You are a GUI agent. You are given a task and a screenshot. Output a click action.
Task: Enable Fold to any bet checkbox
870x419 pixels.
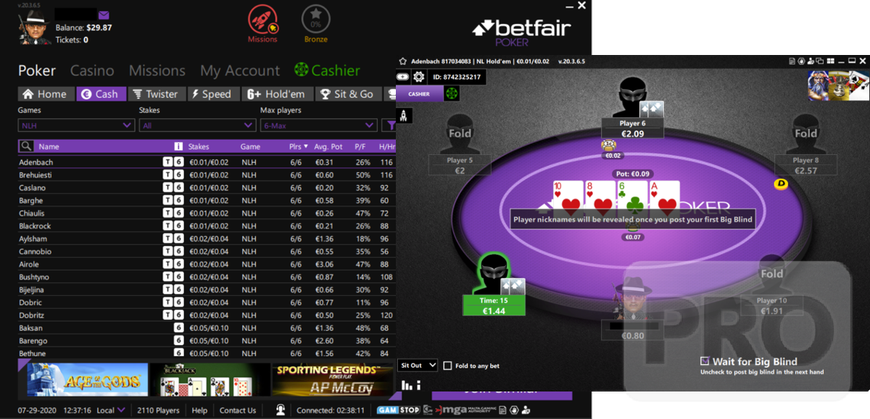[448, 366]
